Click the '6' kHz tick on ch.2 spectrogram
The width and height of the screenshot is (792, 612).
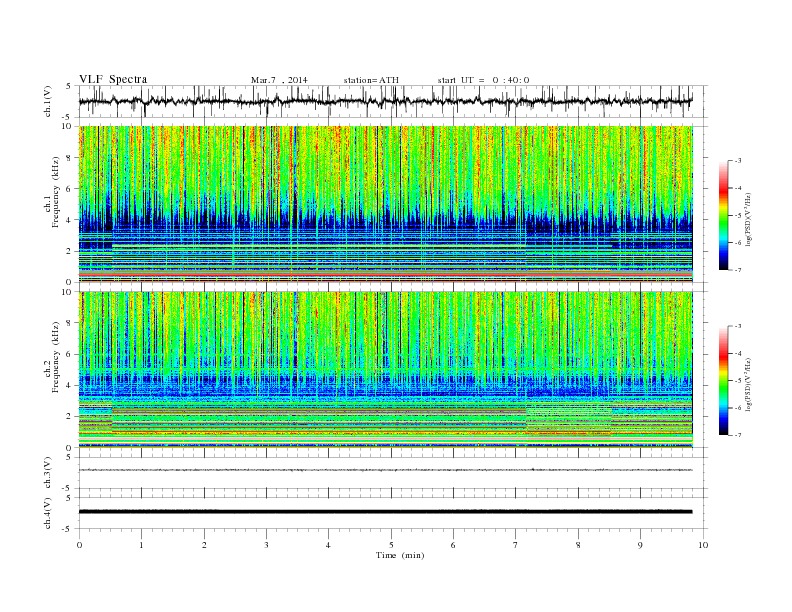(70, 354)
